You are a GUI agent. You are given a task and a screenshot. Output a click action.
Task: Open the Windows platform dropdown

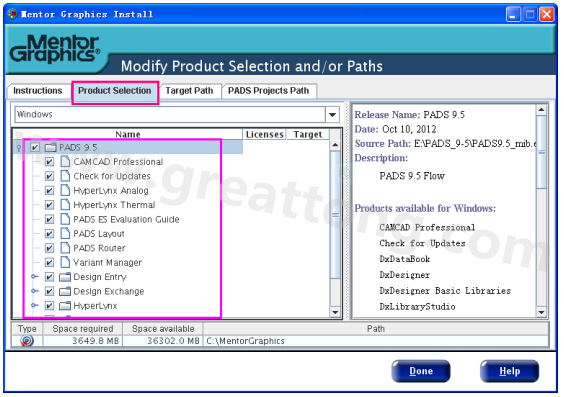tap(332, 115)
